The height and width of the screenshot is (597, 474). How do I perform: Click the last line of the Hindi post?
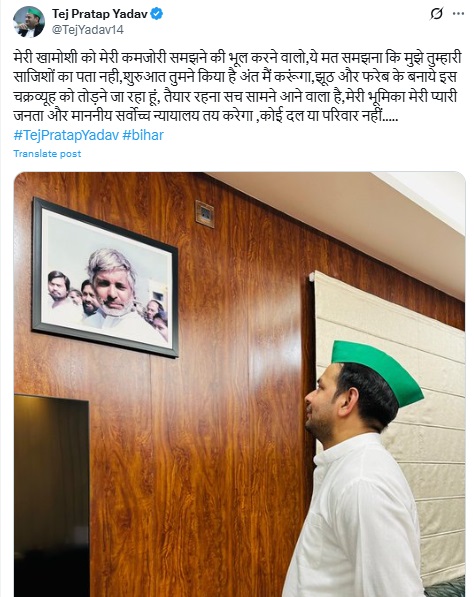tap(206, 115)
